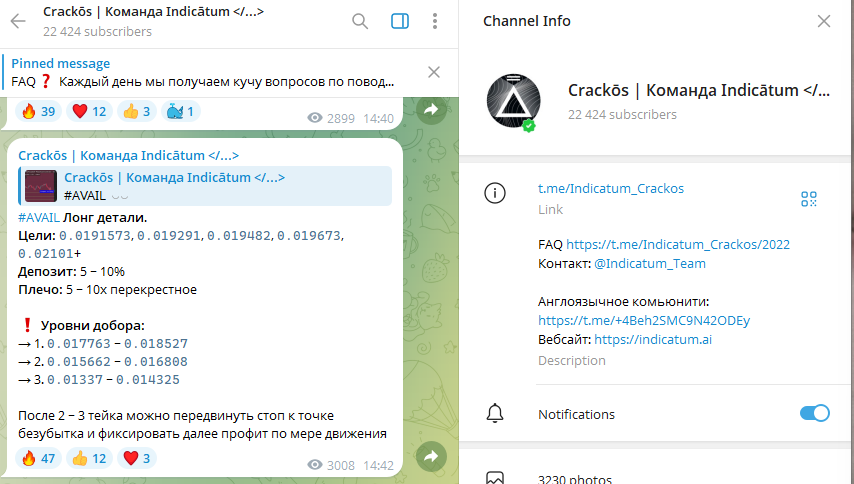Screen dimensions: 854x484
Task: Copy the entry level 0.016808
Action: tap(156, 362)
